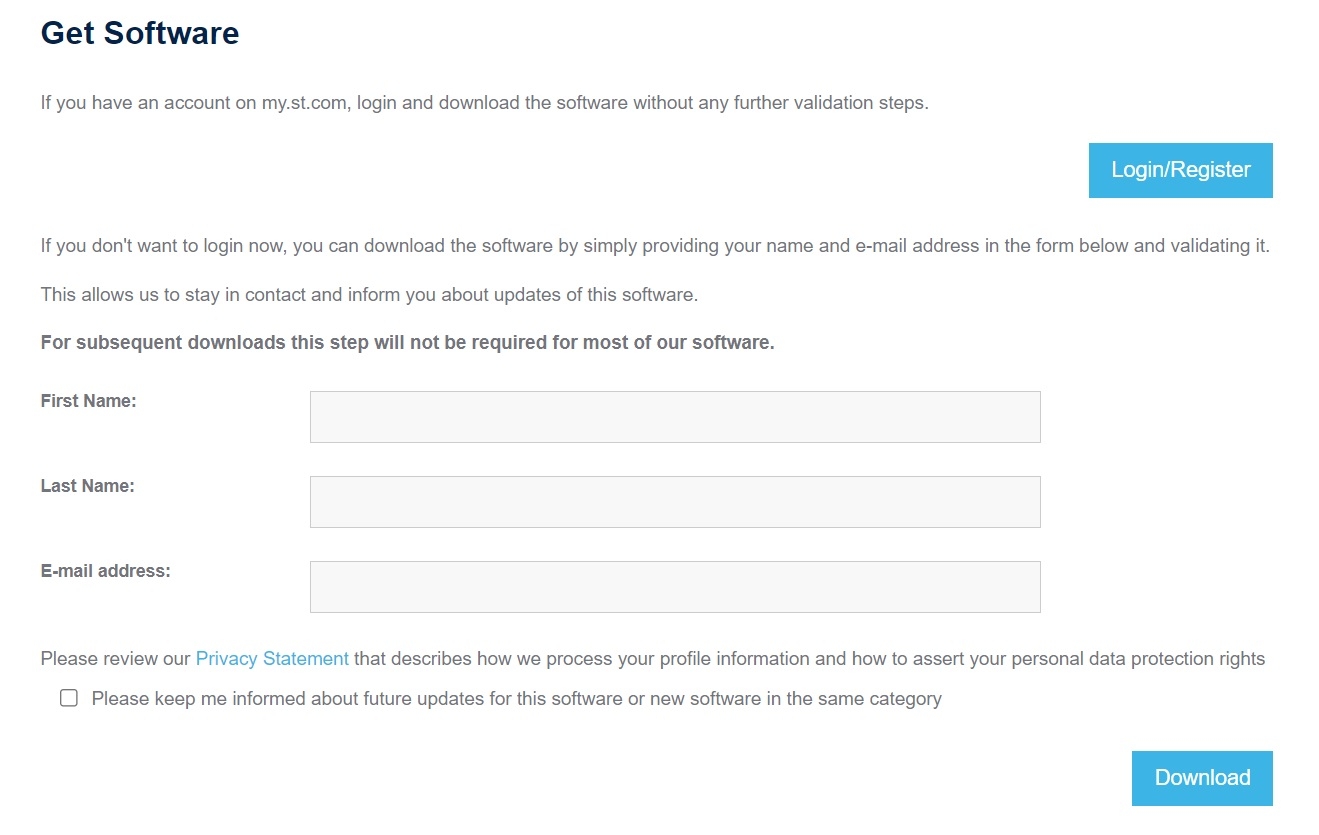The image size is (1319, 835).
Task: Click the 'without any further validation steps' text
Action: pyautogui.click(x=780, y=103)
